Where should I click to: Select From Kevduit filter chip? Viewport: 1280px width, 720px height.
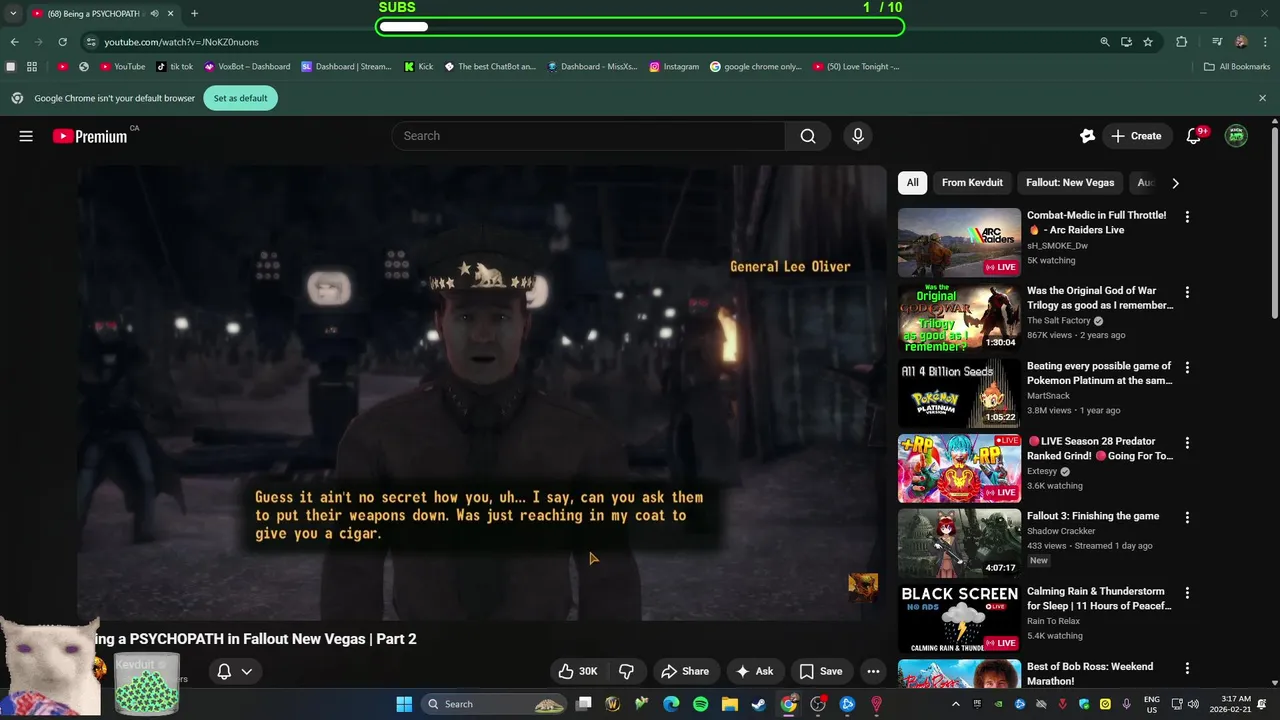[972, 183]
